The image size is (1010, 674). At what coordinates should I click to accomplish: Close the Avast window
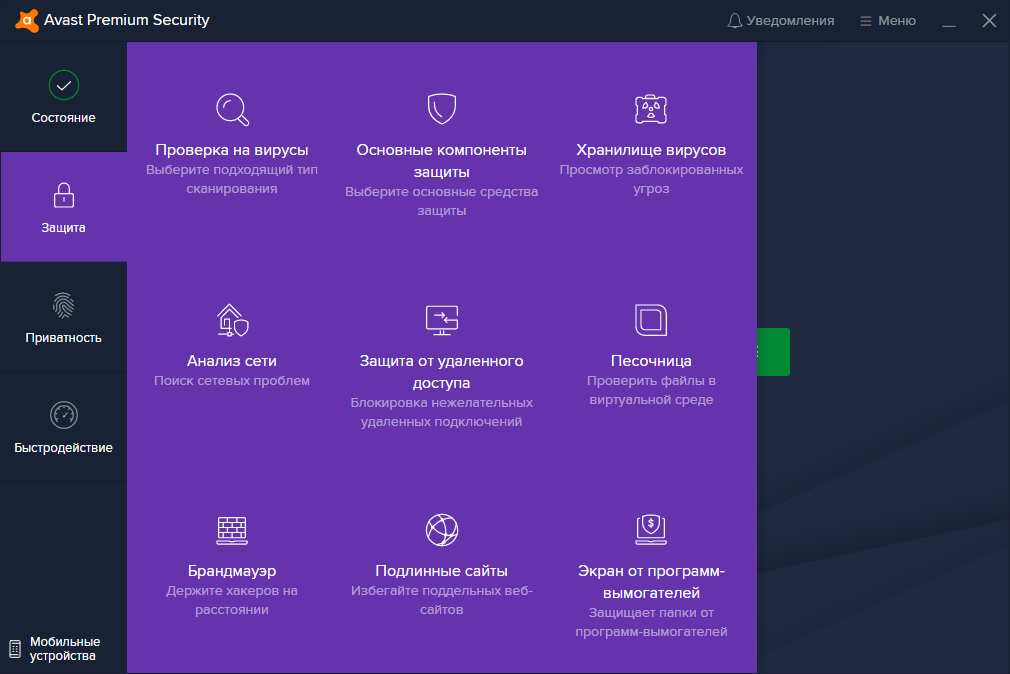989,21
